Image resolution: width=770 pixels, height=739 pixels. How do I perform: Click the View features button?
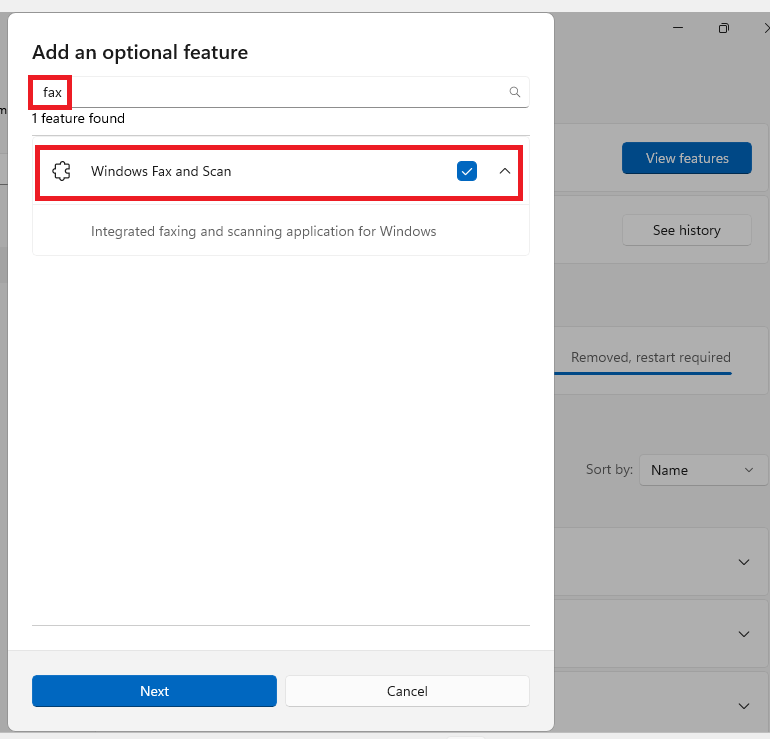(x=687, y=158)
